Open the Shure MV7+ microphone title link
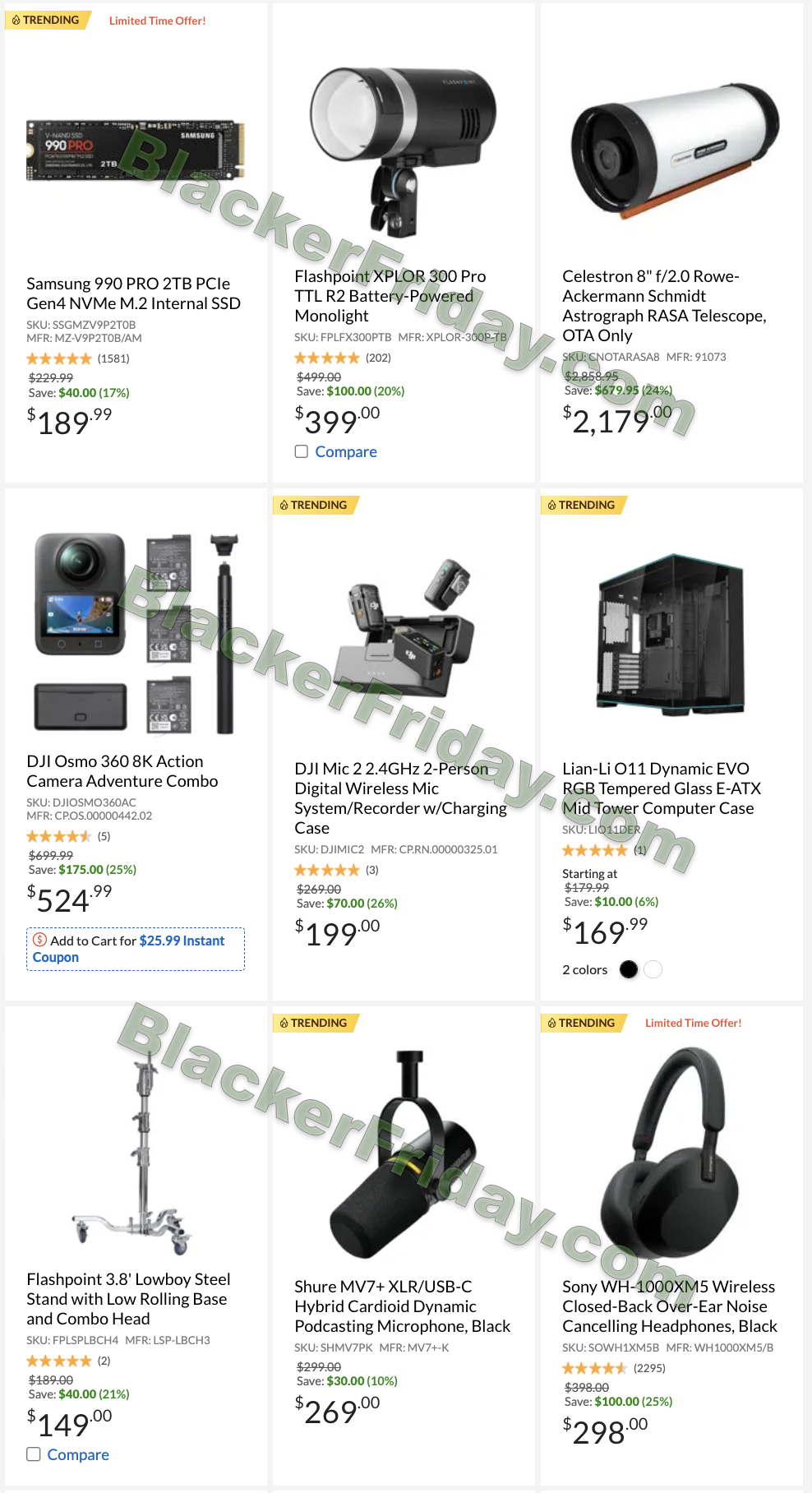The height and width of the screenshot is (1493, 812). coord(403,1306)
